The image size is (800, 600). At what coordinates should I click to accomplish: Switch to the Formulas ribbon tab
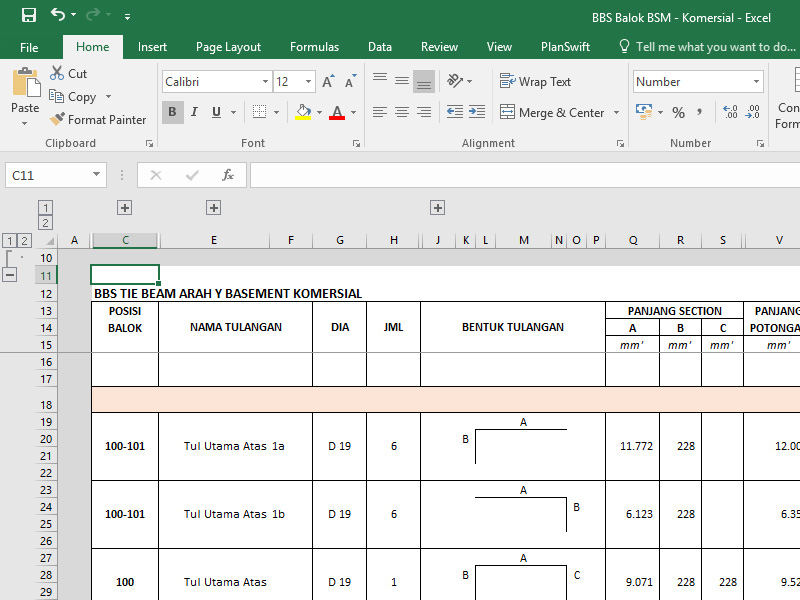pos(314,46)
